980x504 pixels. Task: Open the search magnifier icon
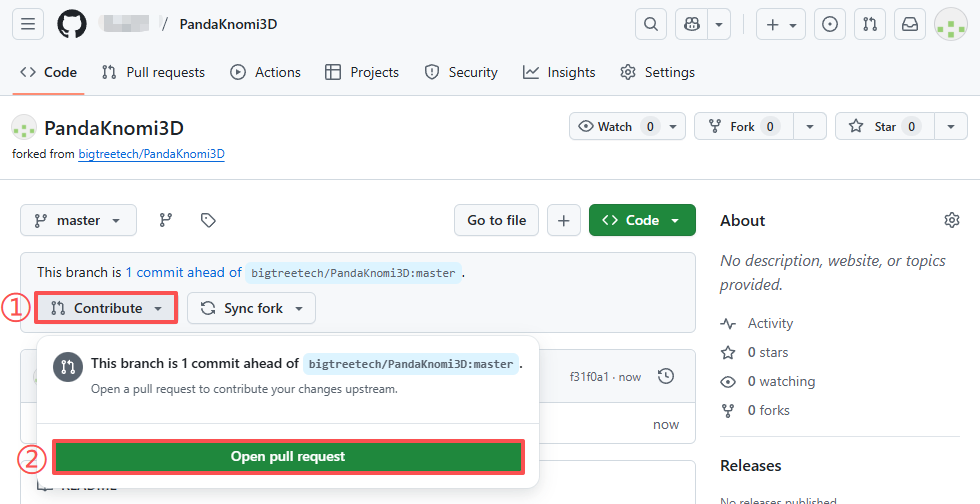tap(651, 25)
